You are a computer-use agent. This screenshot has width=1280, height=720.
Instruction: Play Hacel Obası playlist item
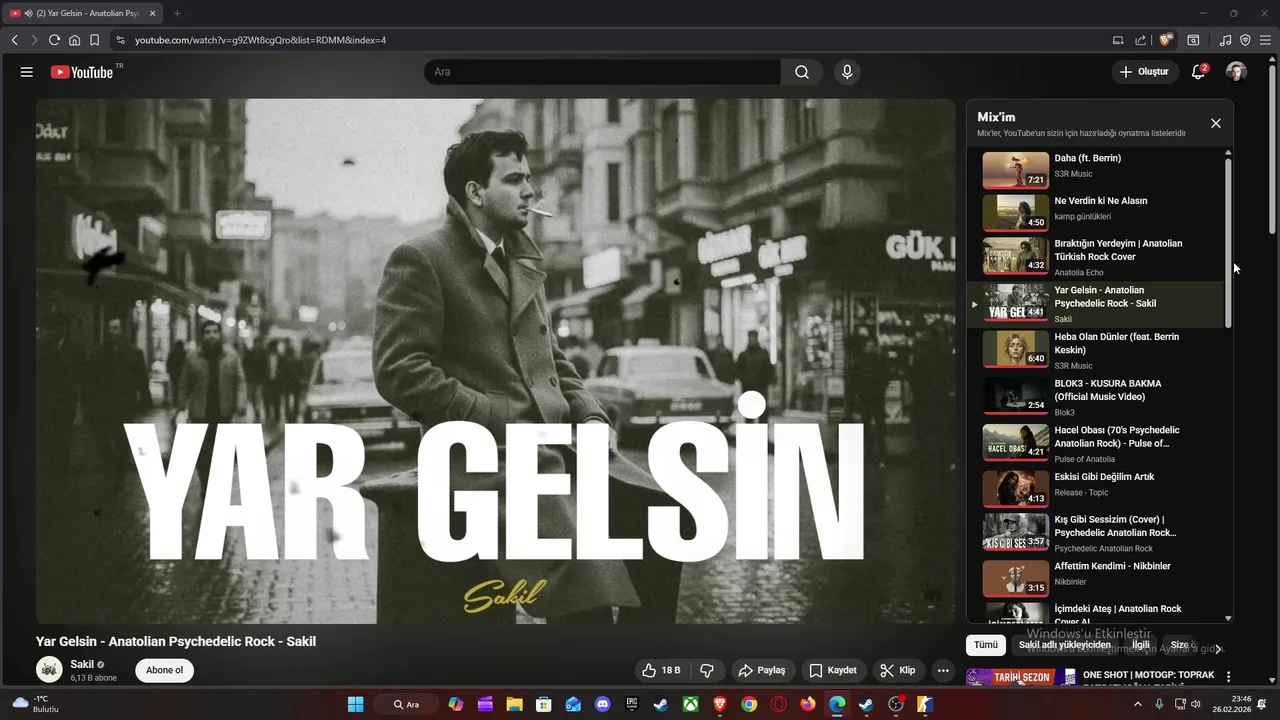point(1095,443)
